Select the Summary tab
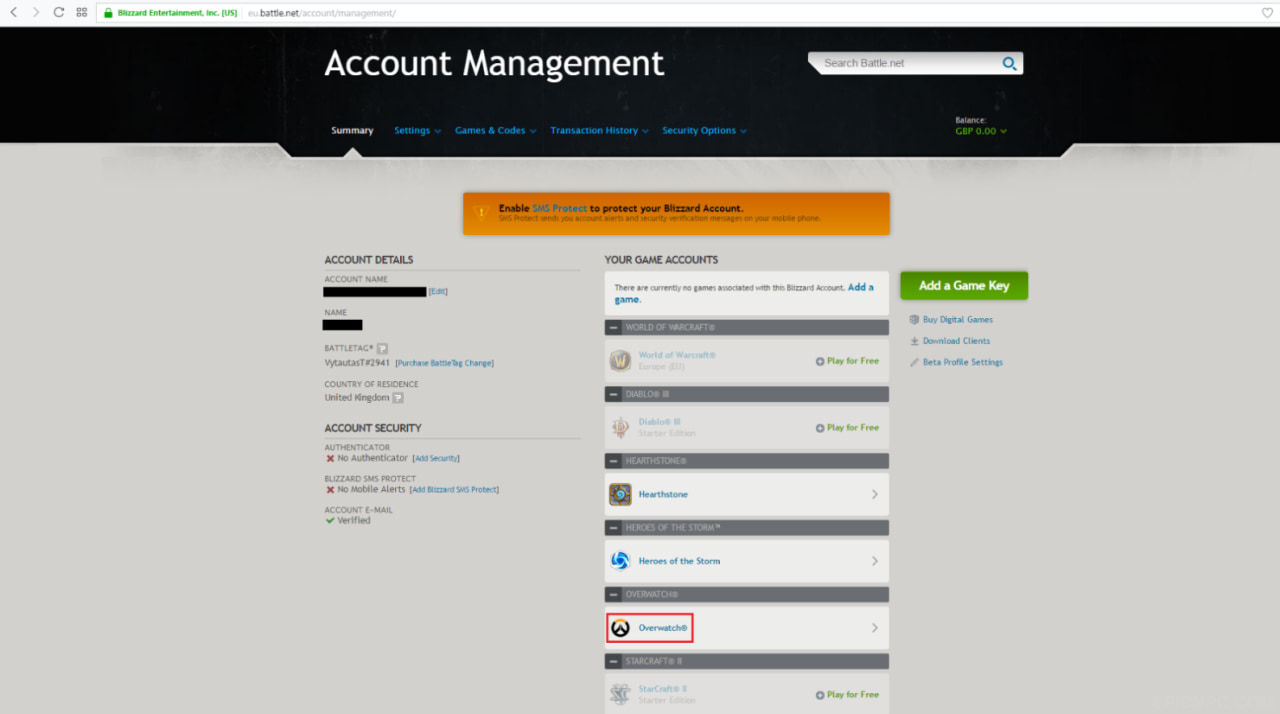 (x=352, y=130)
